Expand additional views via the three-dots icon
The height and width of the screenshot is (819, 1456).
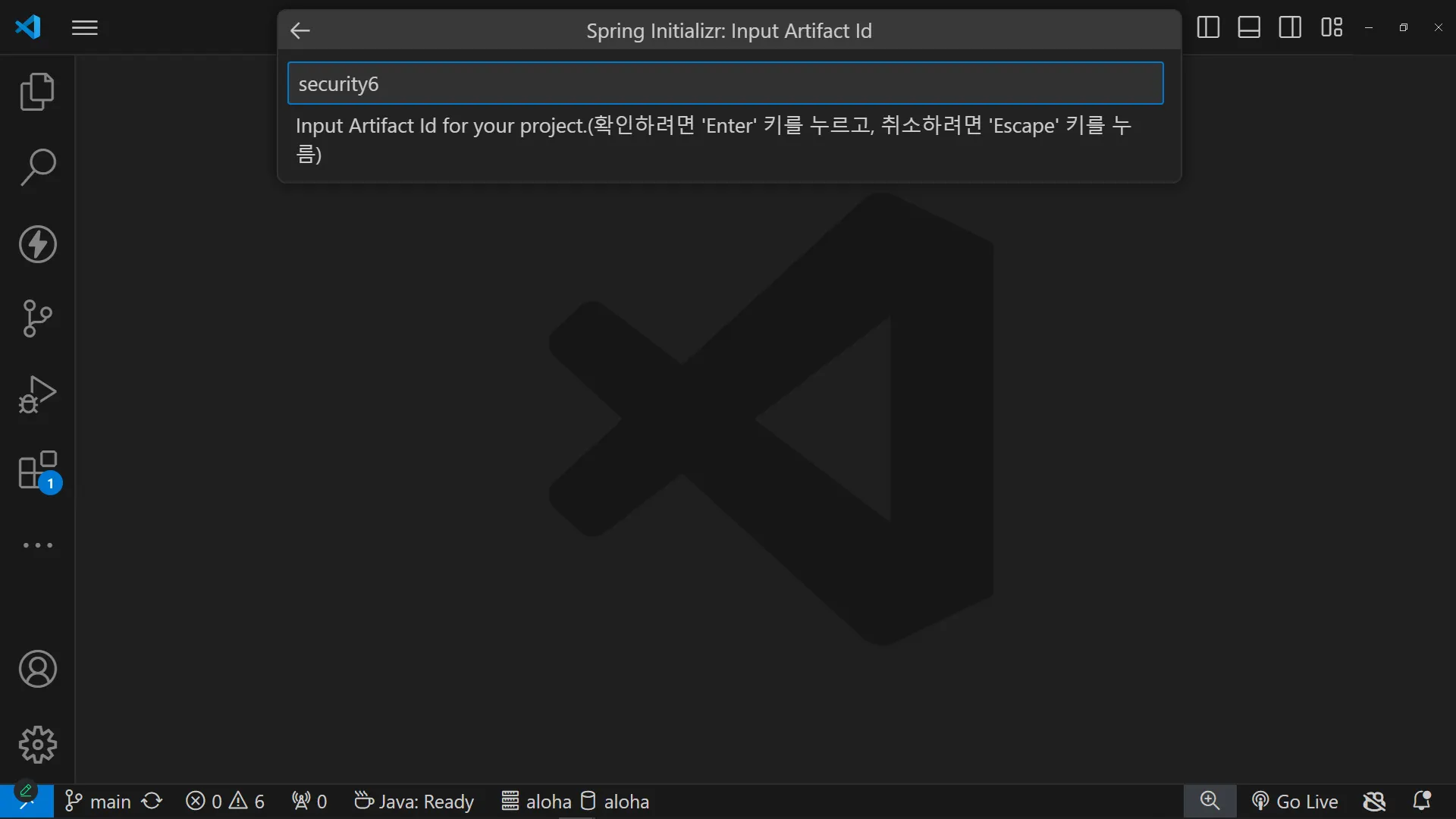37,545
